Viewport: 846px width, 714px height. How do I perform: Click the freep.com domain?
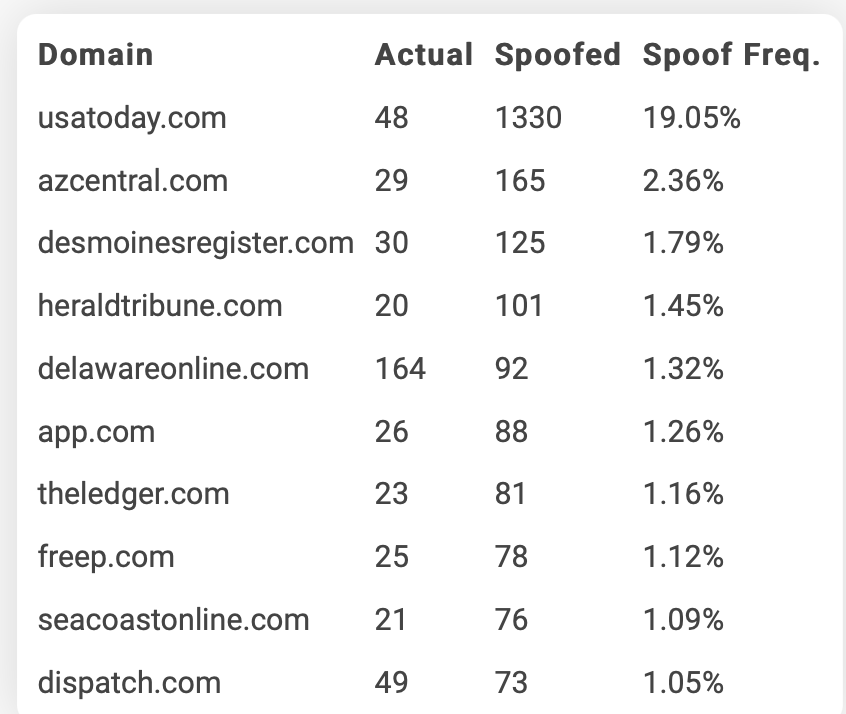[105, 557]
